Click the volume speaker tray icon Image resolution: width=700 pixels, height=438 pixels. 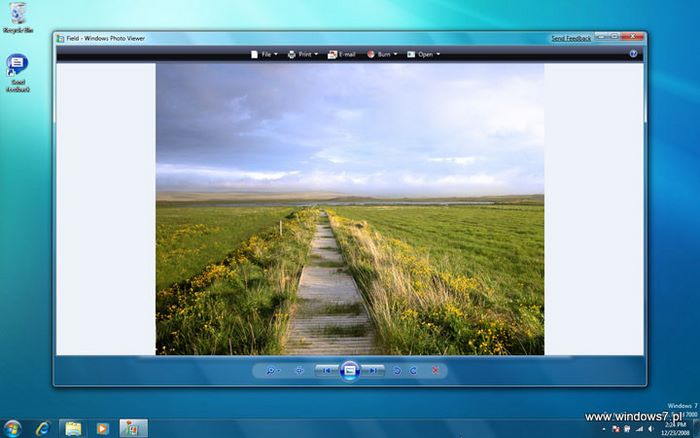(x=650, y=429)
